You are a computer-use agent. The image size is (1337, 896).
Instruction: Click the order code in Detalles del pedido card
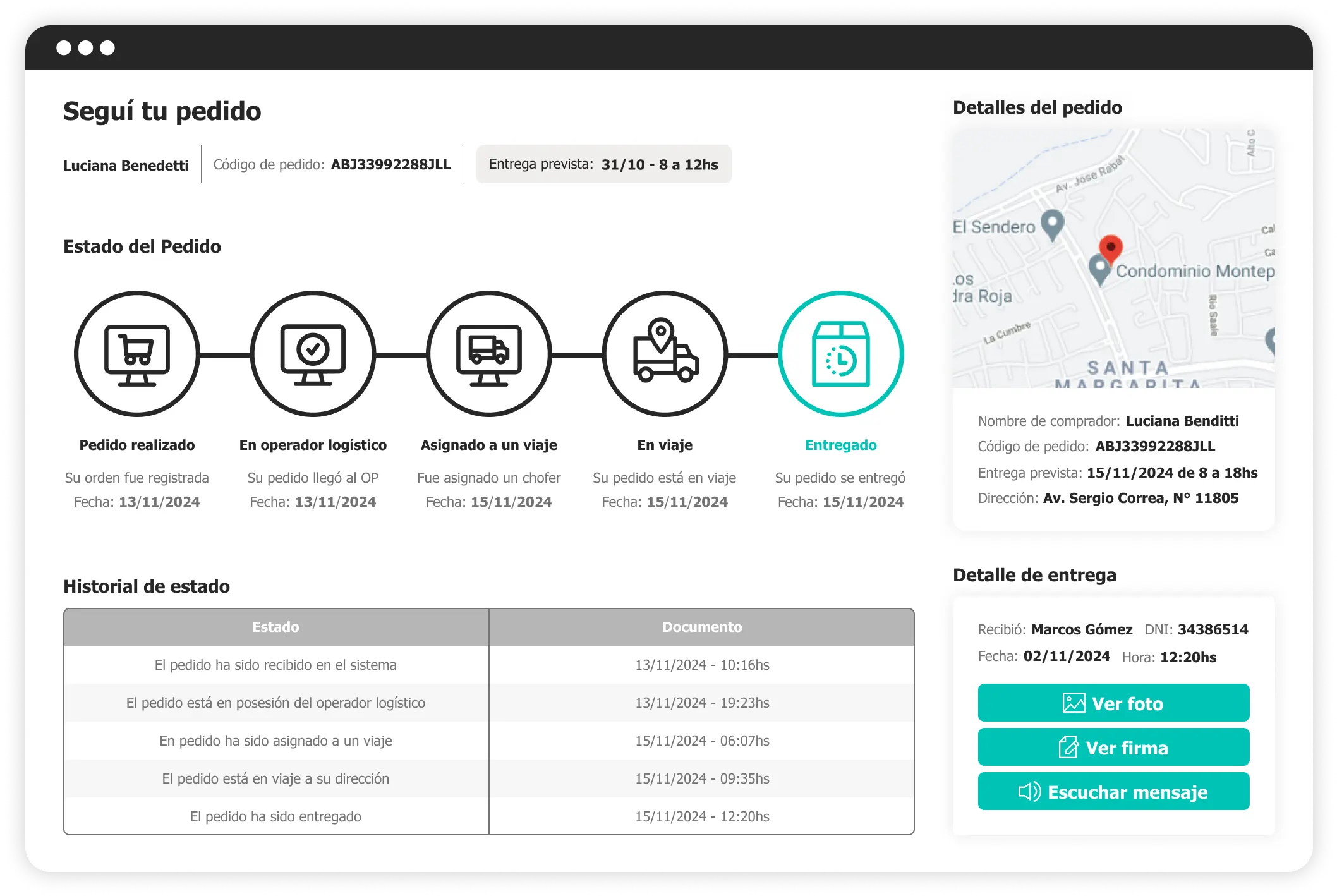tap(1155, 446)
